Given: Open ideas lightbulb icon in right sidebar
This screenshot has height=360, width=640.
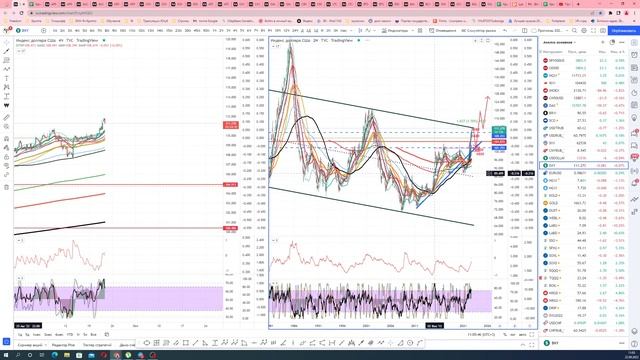Looking at the screenshot, I should click(635, 119).
